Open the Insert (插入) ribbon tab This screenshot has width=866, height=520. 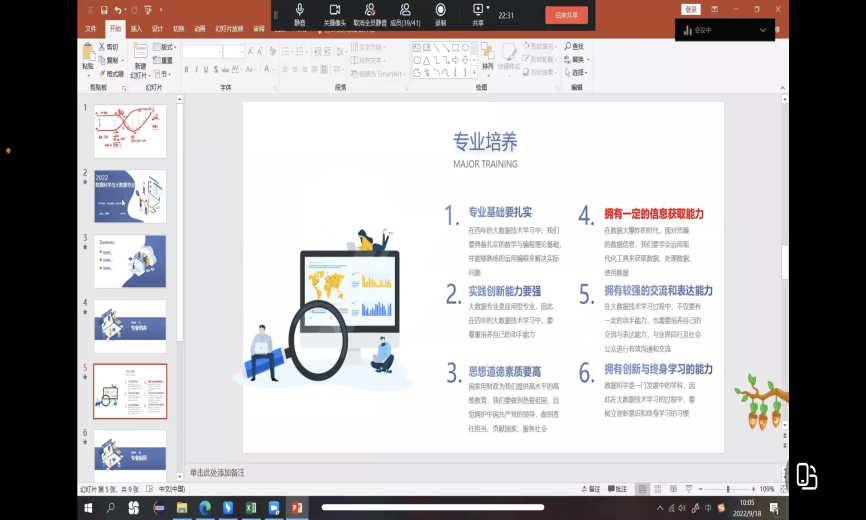(136, 29)
